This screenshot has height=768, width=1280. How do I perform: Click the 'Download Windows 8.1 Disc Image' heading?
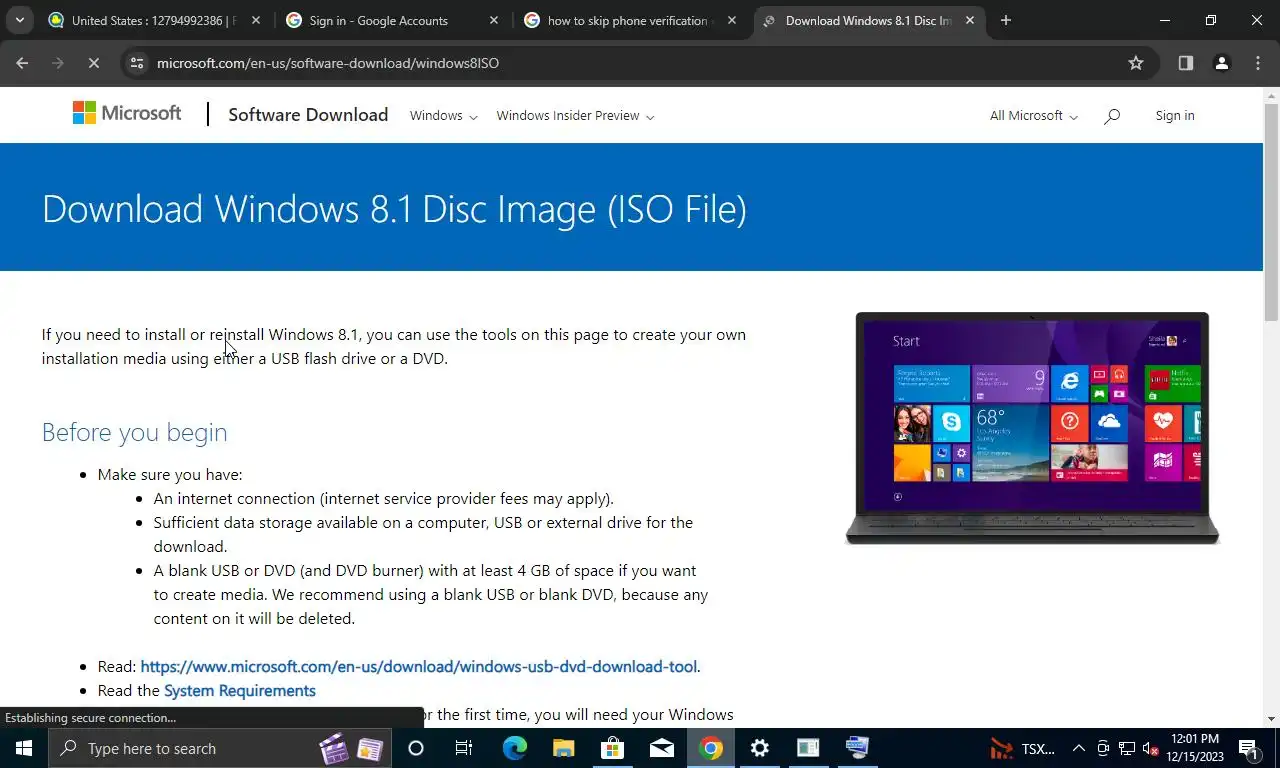(394, 209)
